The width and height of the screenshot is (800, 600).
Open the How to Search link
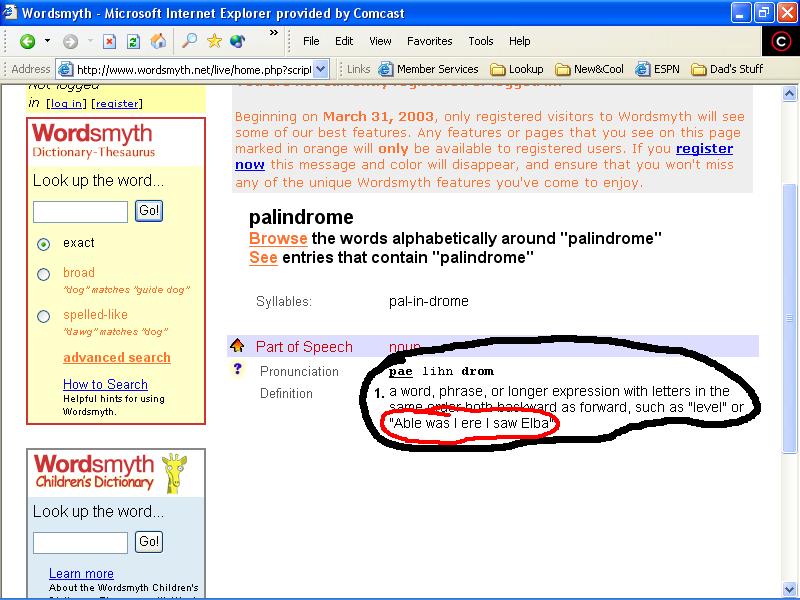(106, 384)
